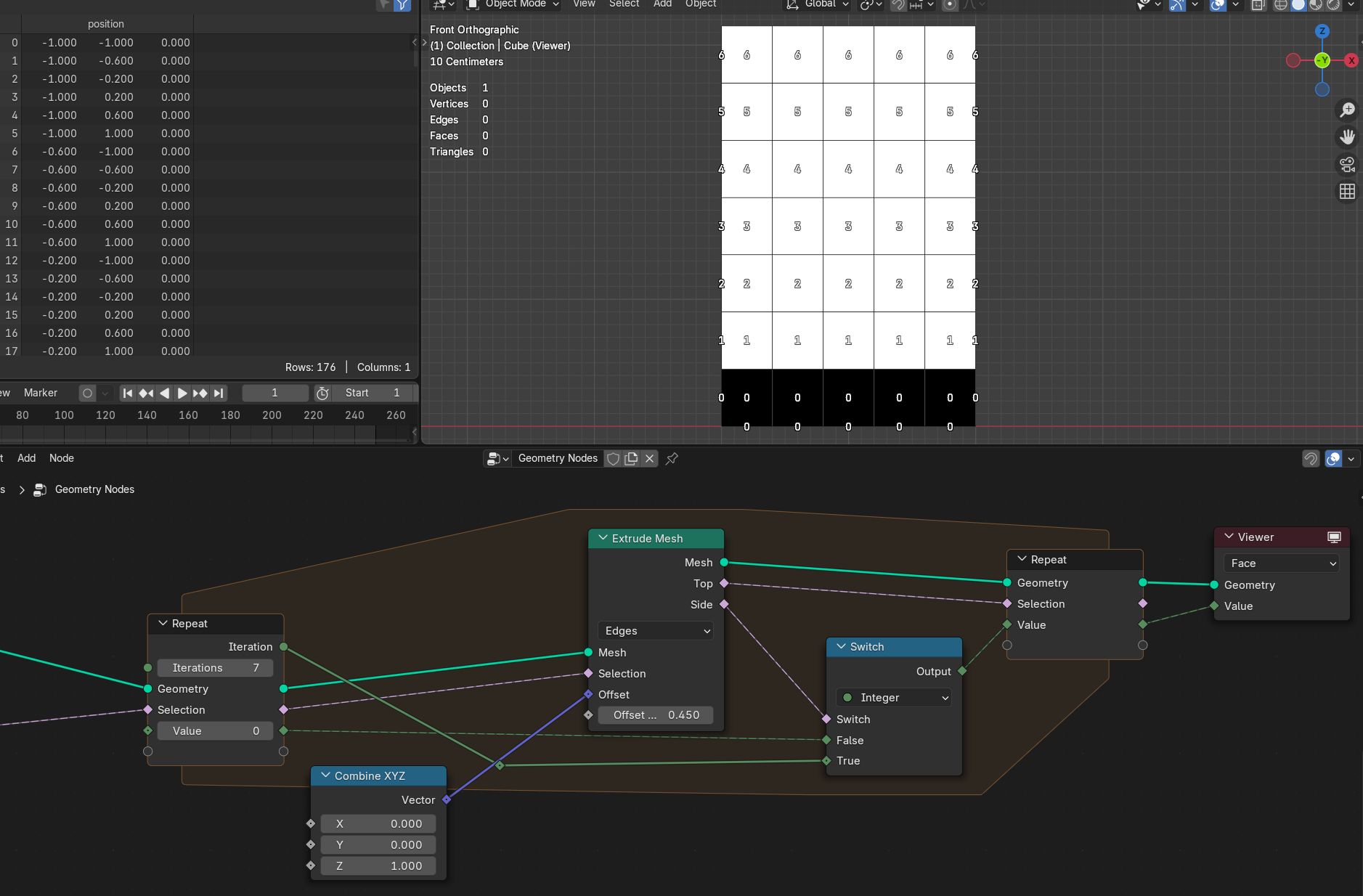Pin the node tree with pin icon
This screenshot has width=1363, height=896.
coord(672,458)
